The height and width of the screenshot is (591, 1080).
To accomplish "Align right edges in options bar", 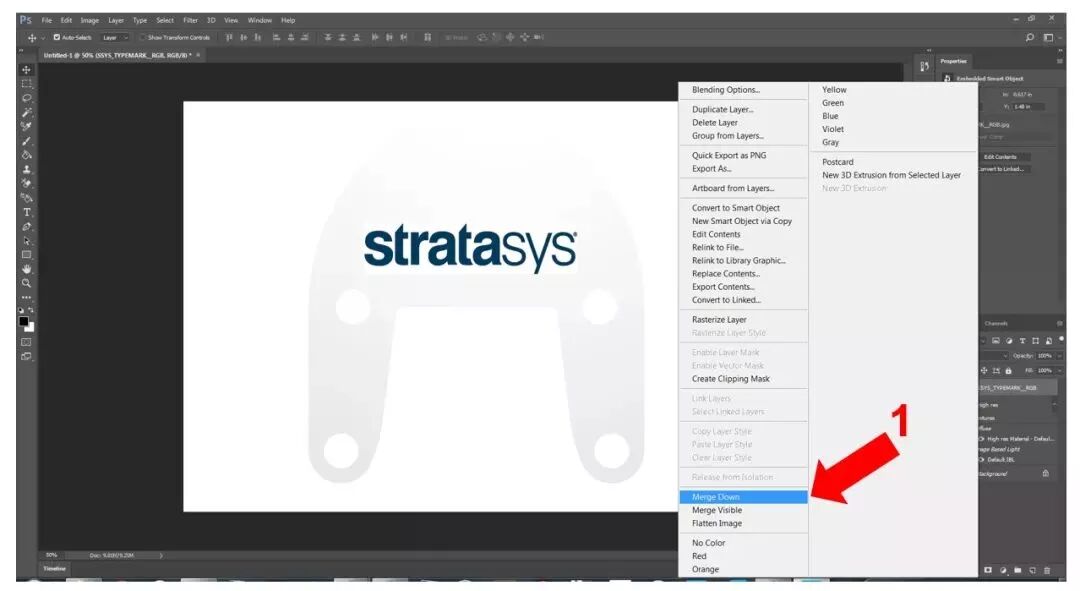I will coord(305,37).
